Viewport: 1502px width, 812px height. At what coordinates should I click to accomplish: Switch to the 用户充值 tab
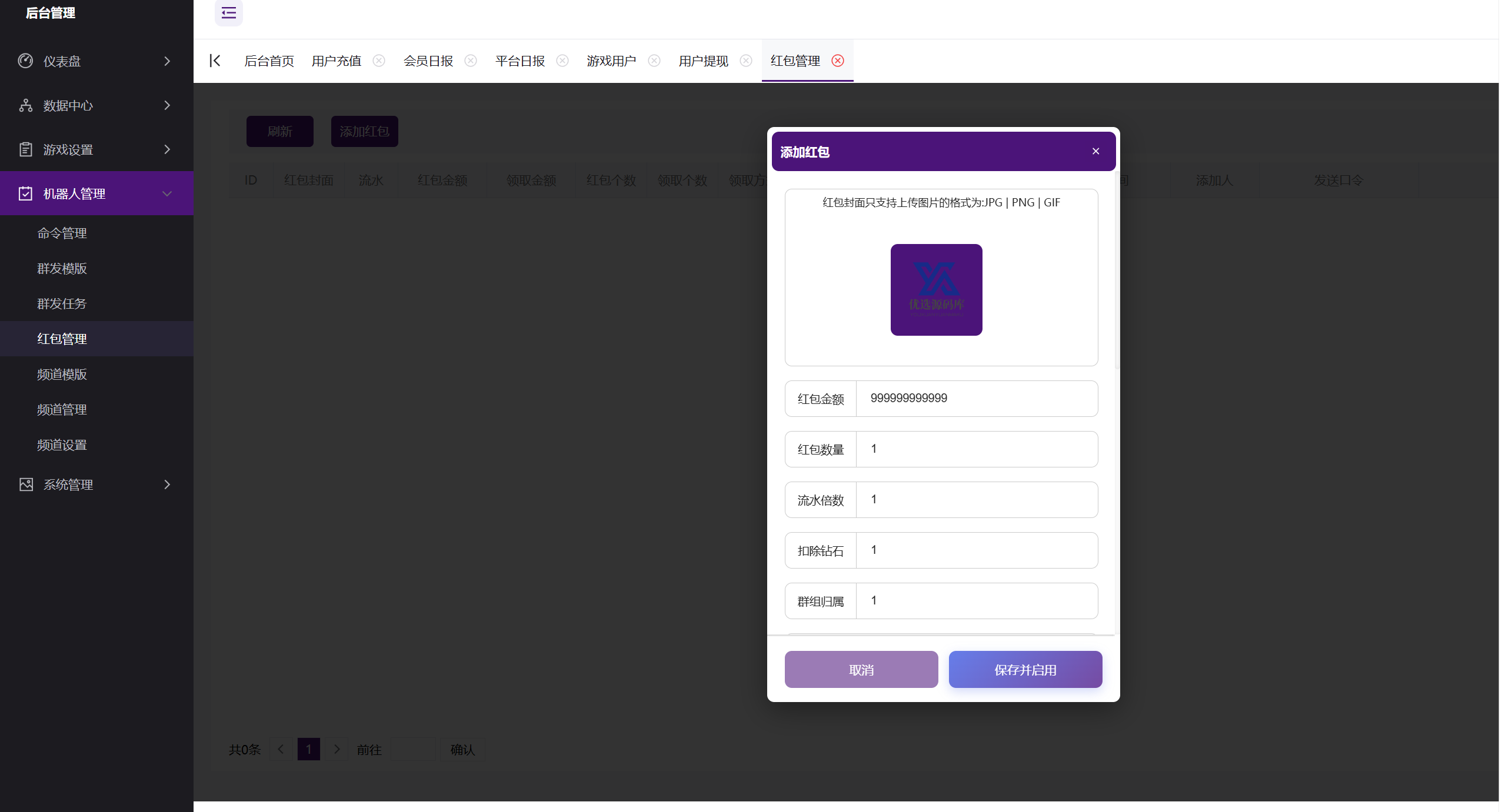pos(337,61)
